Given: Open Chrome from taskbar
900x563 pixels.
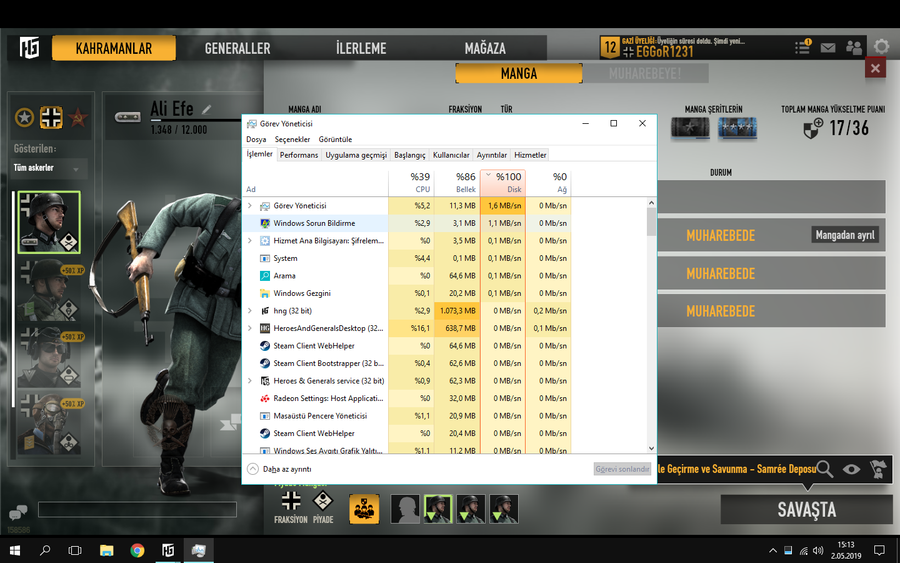Looking at the screenshot, I should coord(137,550).
